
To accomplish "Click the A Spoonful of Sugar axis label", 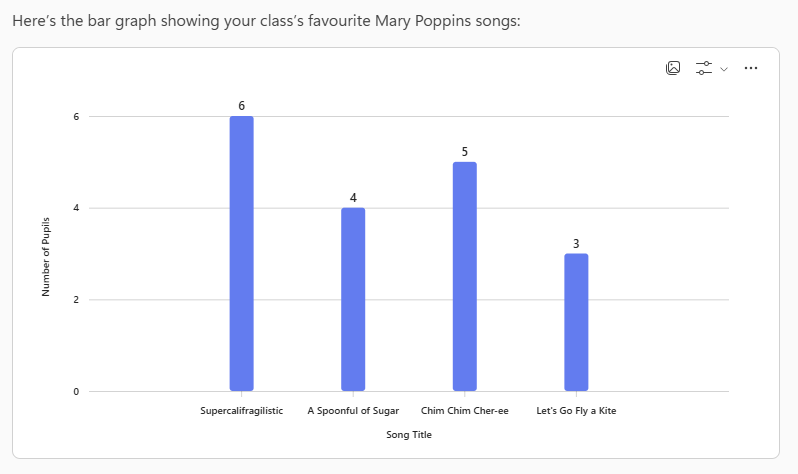I will coord(353,410).
